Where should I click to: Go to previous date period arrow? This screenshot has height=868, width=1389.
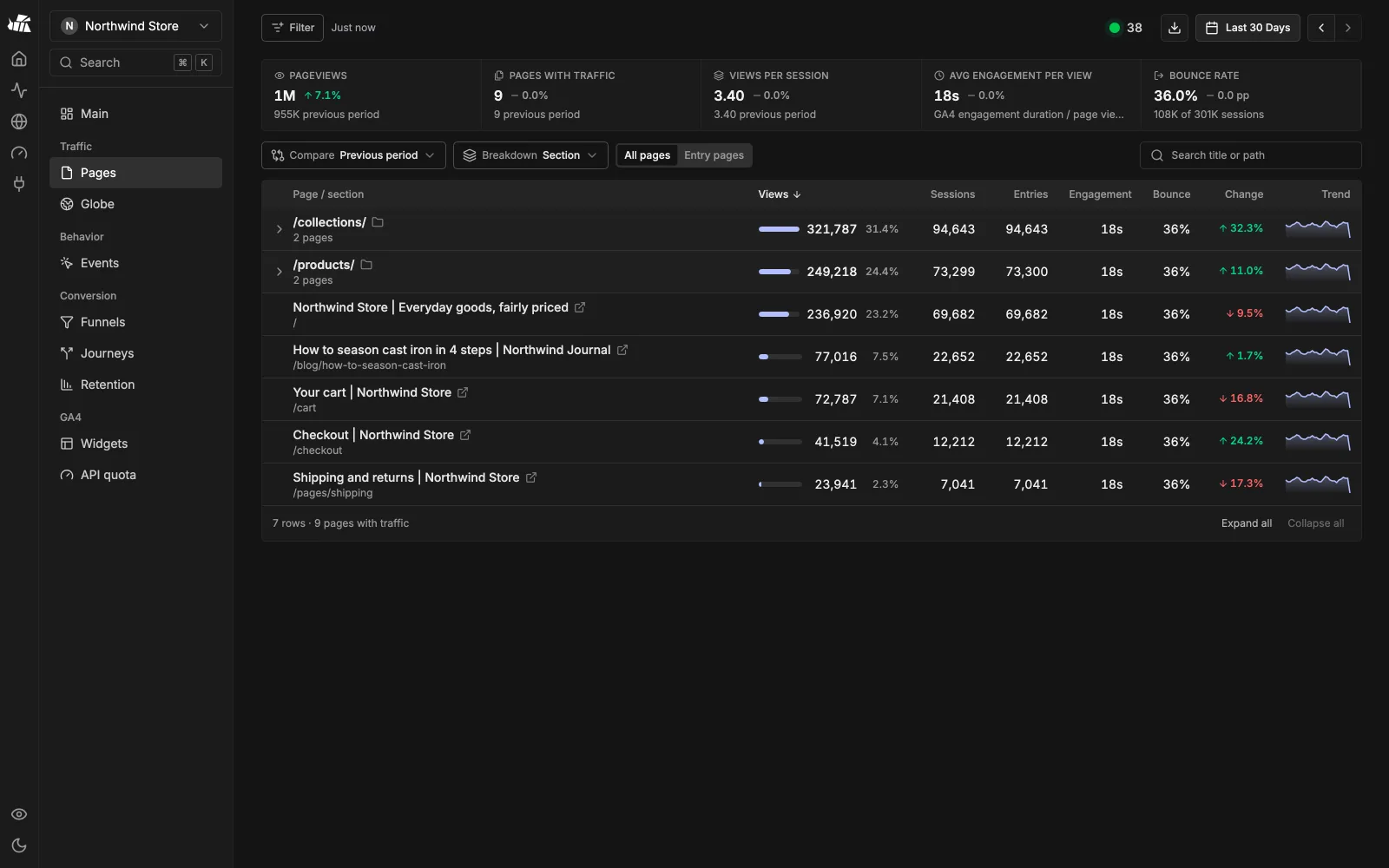1321,28
